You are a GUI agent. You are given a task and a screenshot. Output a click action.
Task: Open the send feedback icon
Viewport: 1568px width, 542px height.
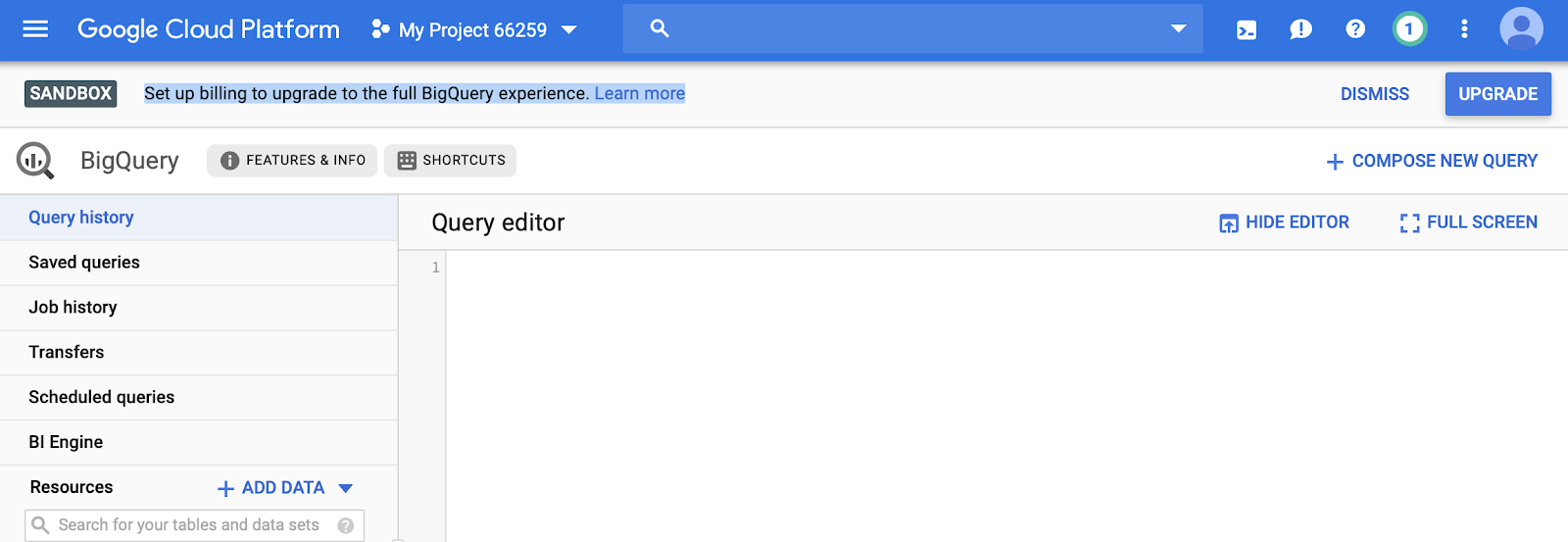[1300, 29]
